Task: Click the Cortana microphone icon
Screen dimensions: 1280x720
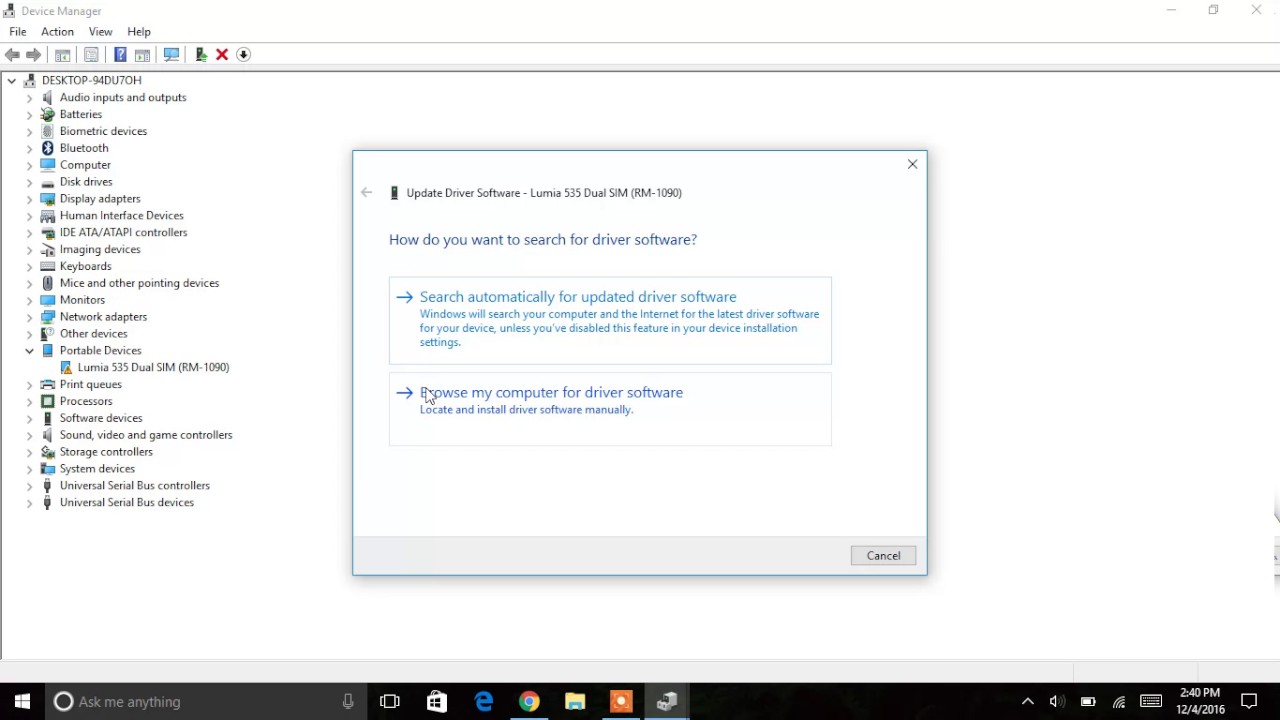Action: pos(348,702)
